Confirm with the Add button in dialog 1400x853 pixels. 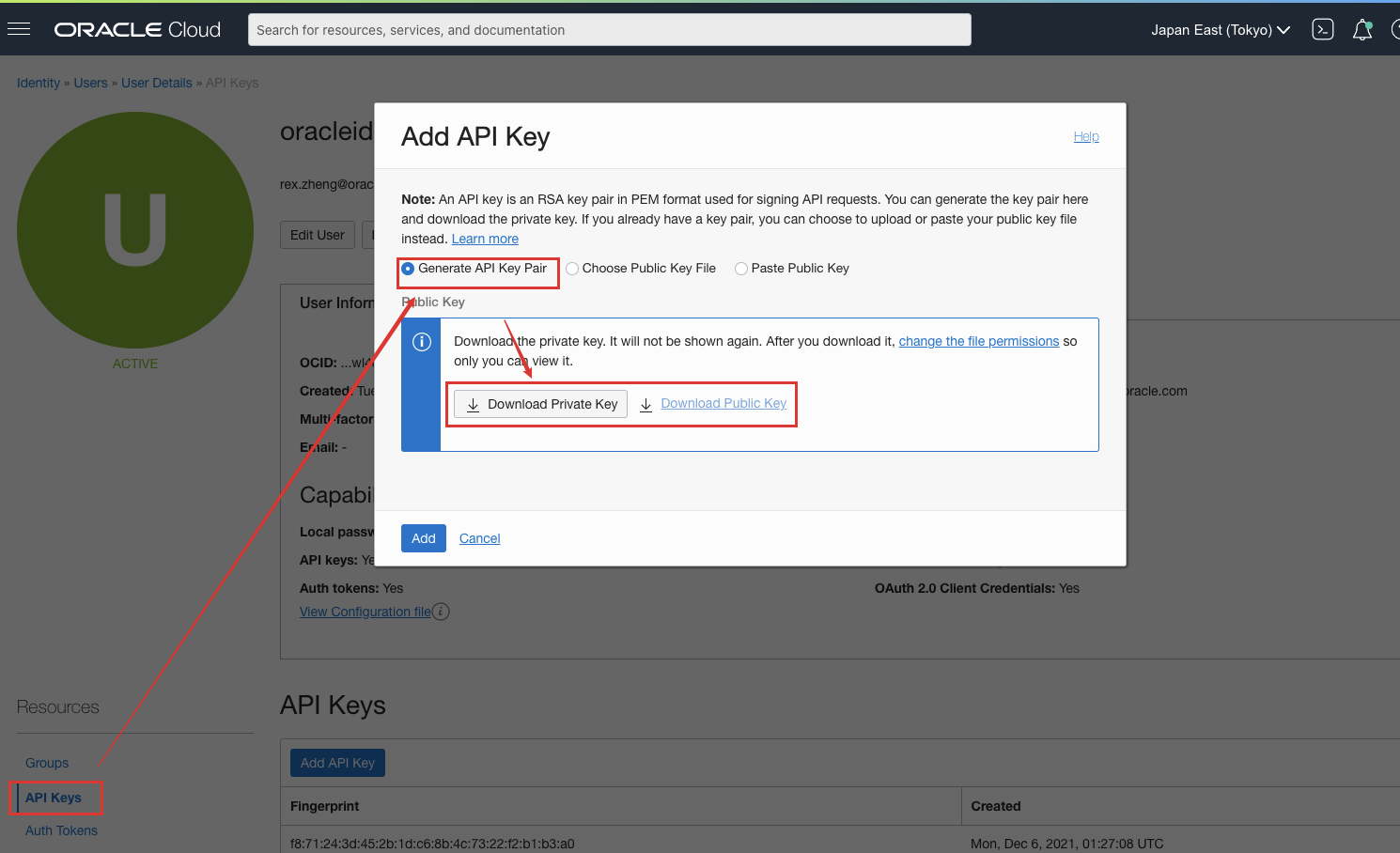(x=424, y=538)
